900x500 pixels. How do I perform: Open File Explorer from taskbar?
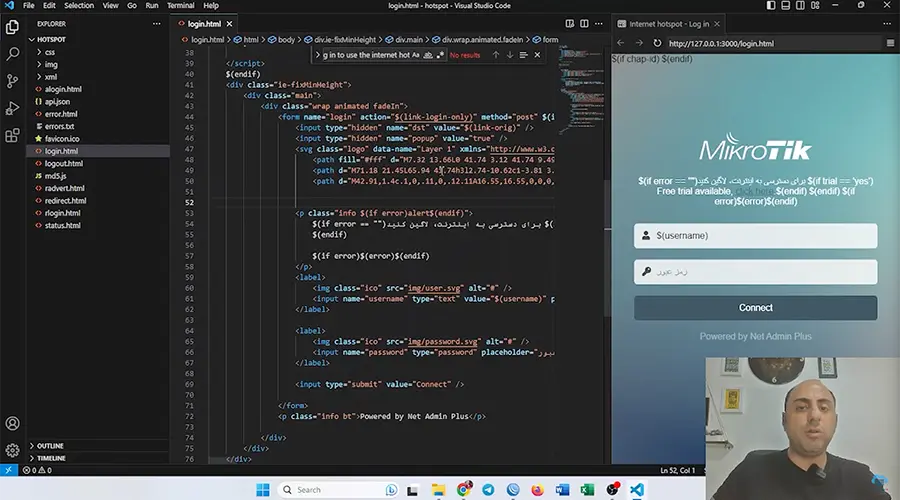(439, 490)
